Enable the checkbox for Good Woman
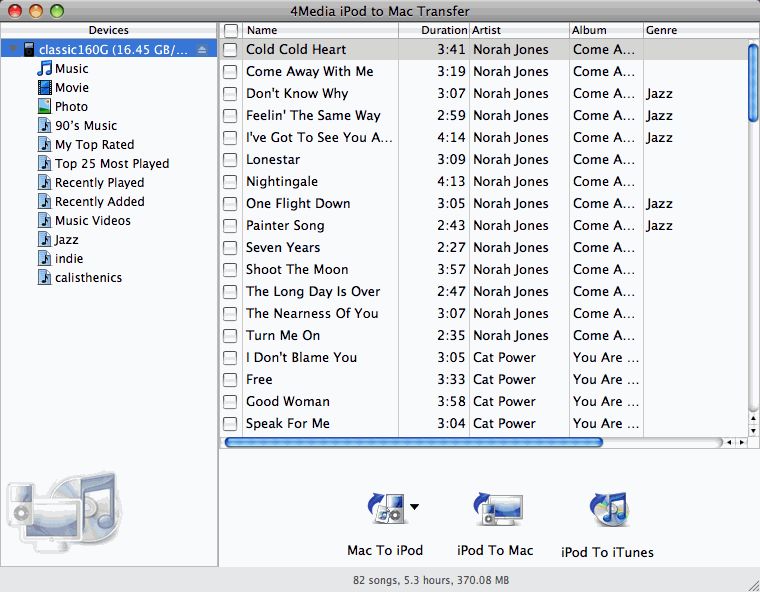Viewport: 760px width, 592px height. pyautogui.click(x=230, y=401)
